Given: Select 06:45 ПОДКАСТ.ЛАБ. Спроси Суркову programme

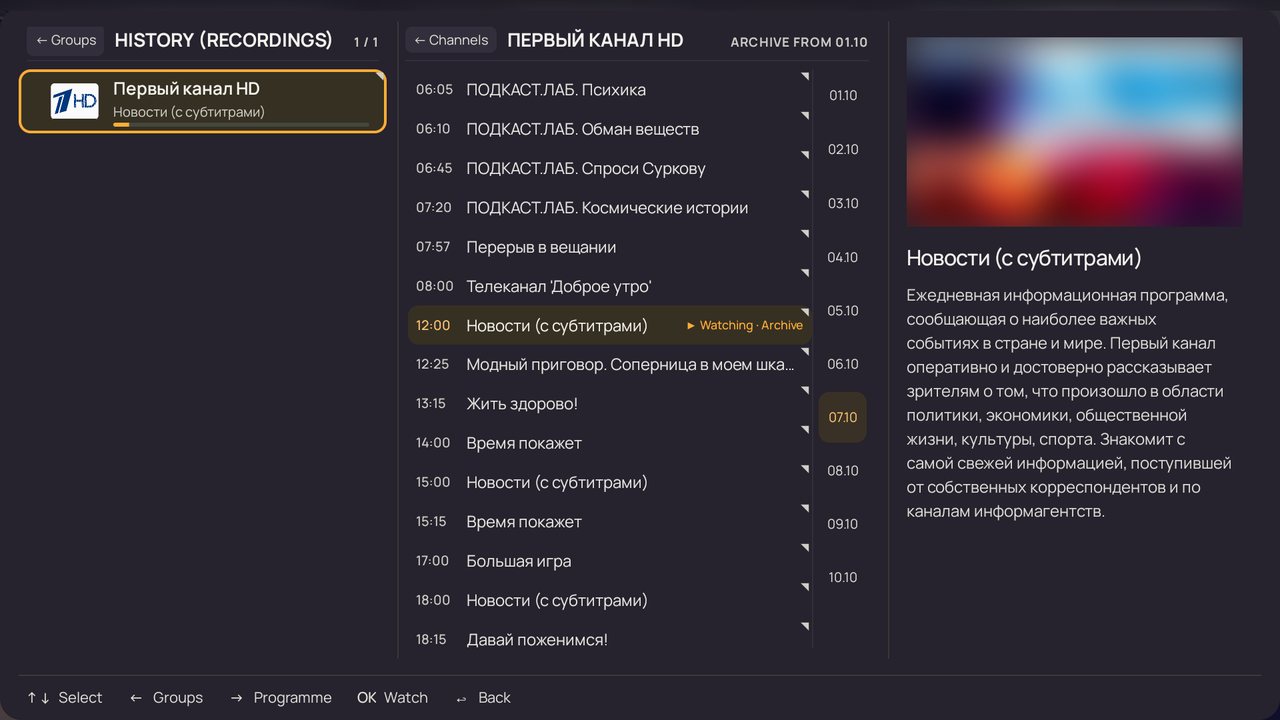Looking at the screenshot, I should click(610, 168).
